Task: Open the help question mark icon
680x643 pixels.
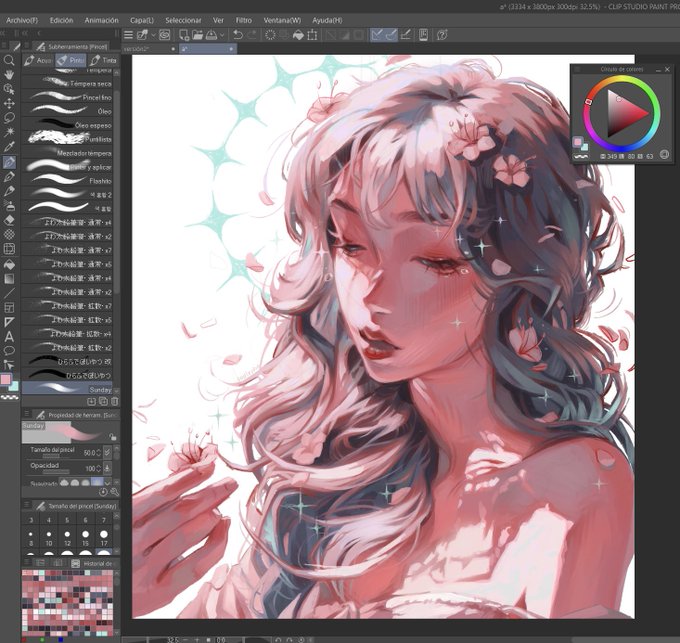Action: 442,35
